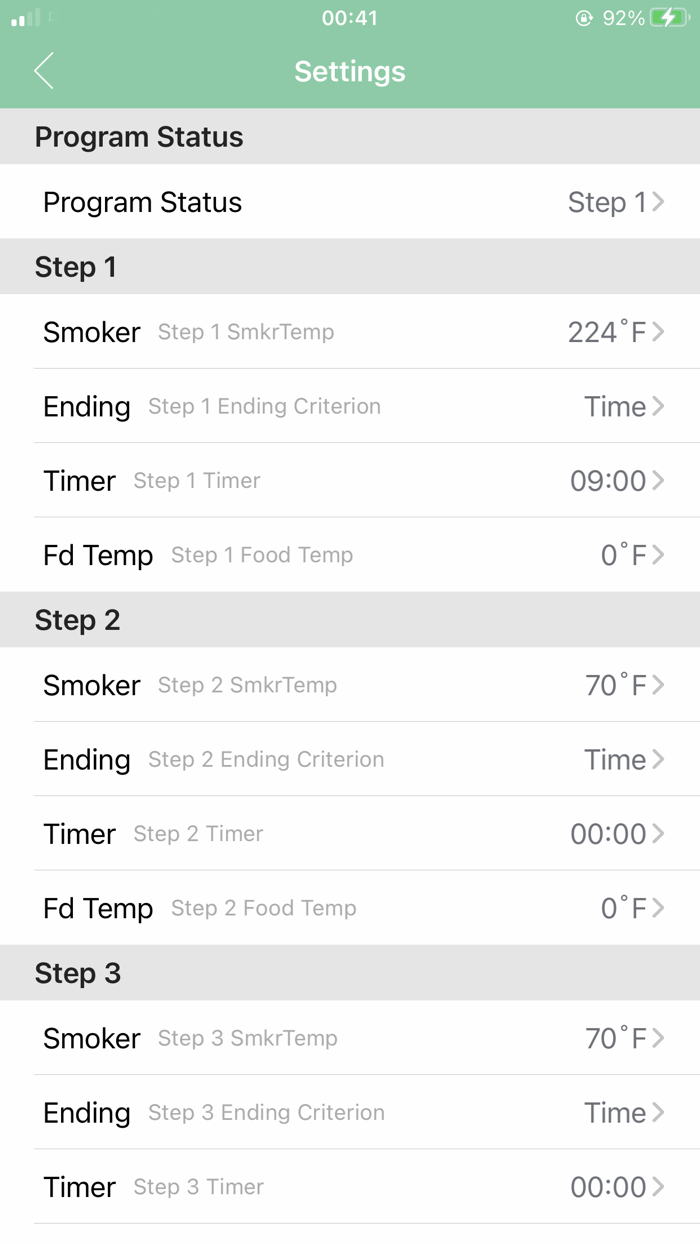700x1244 pixels.
Task: Change Step 3 Ending Criterion from Time
Action: point(350,1112)
